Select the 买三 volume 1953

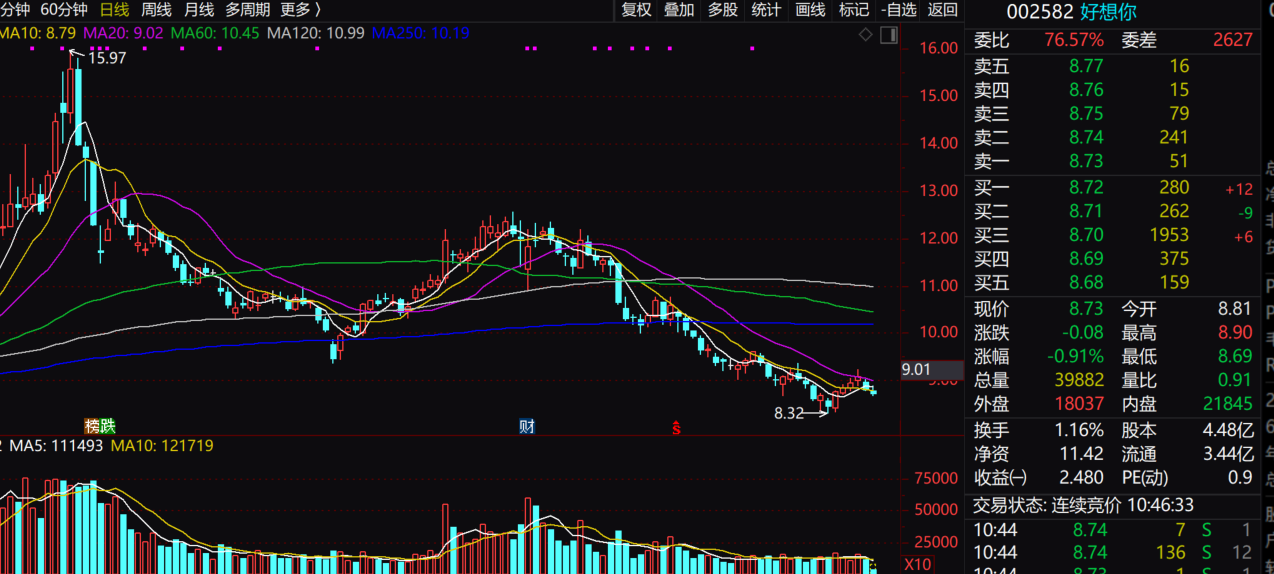(x=1170, y=235)
